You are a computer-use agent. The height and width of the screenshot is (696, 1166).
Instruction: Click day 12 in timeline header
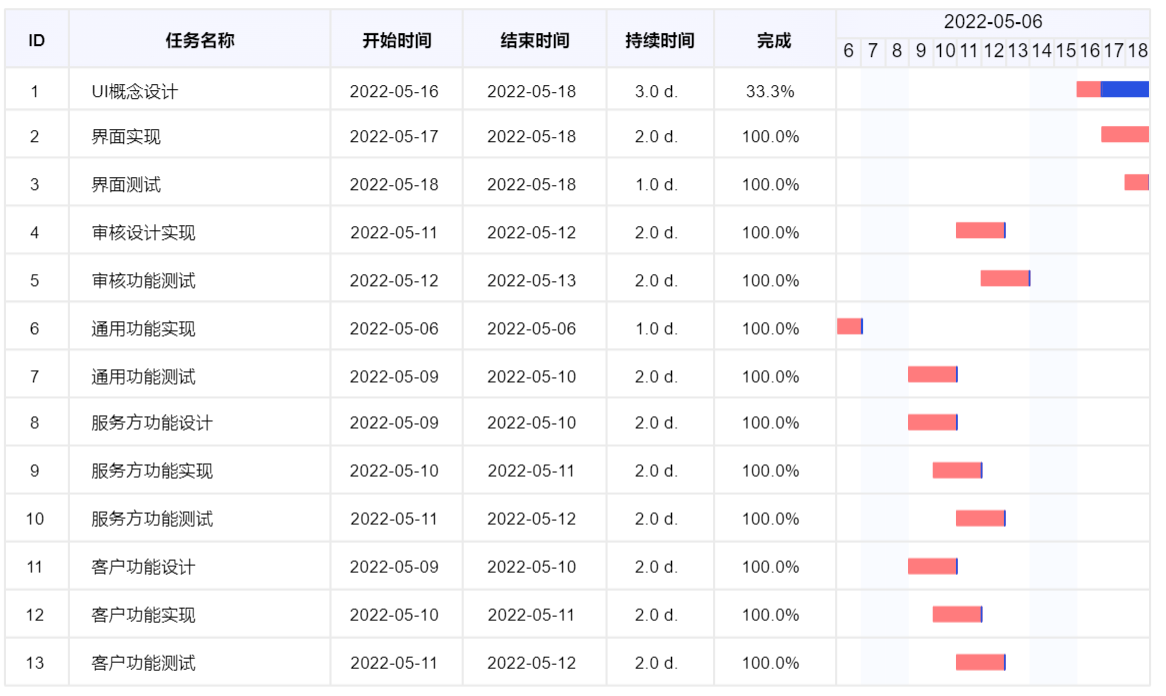[x=993, y=51]
